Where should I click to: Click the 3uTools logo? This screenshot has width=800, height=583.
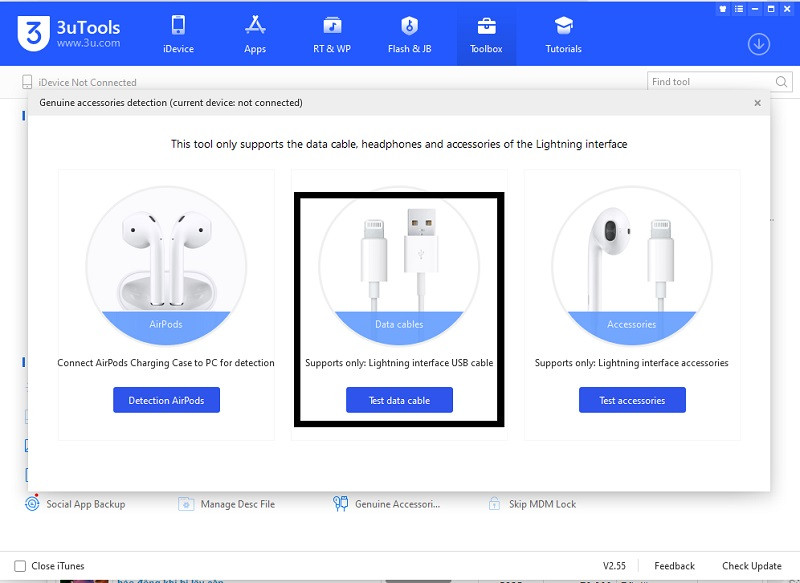34,35
